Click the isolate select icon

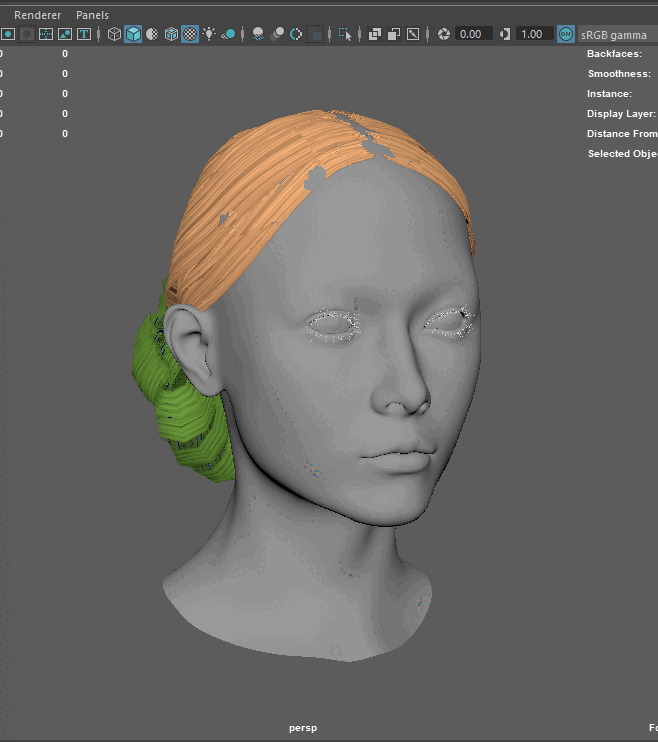pyautogui.click(x=346, y=34)
